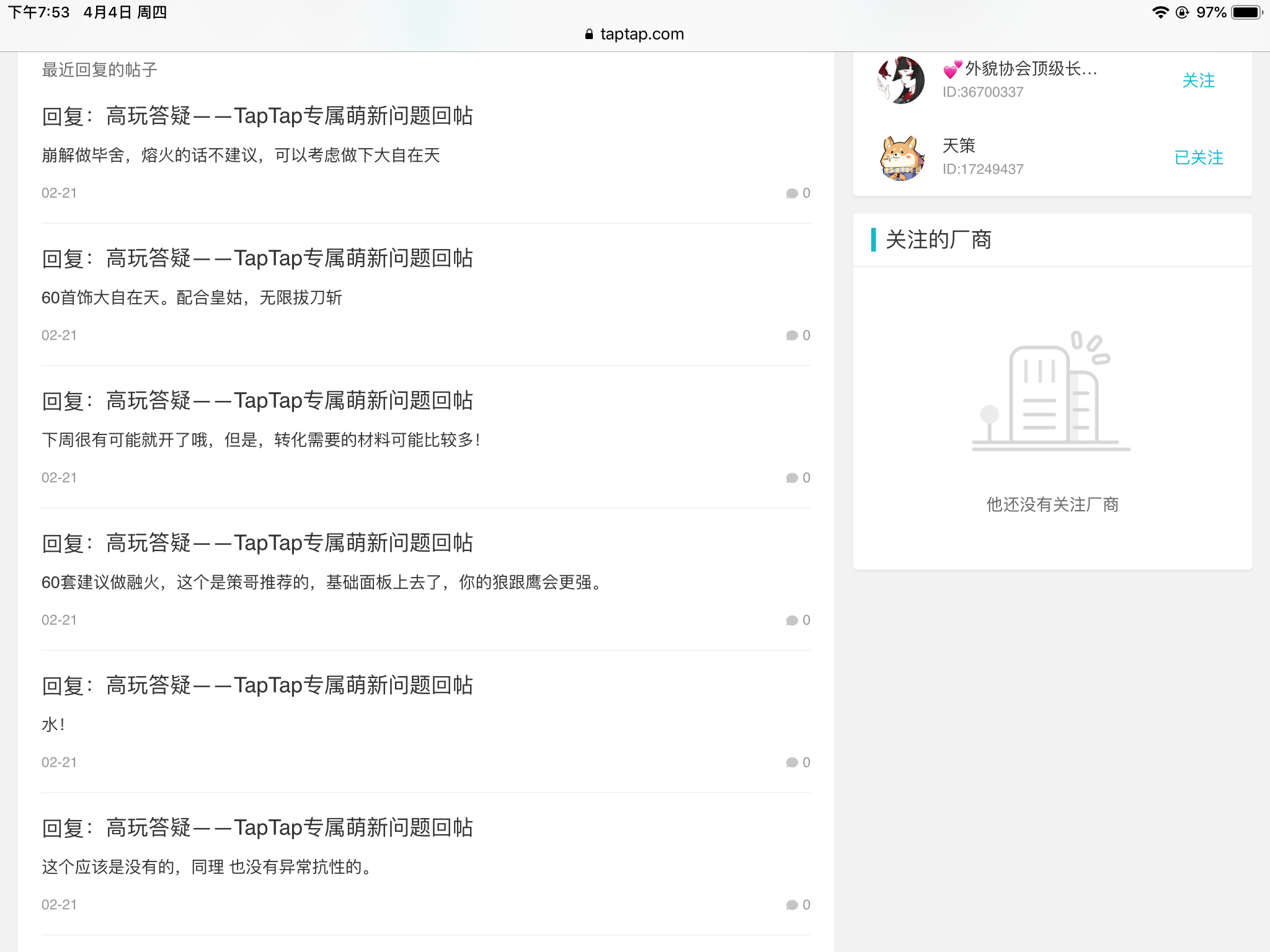This screenshot has width=1270, height=952.
Task: Click the 关注的厂商 section heading
Action: tap(938, 240)
